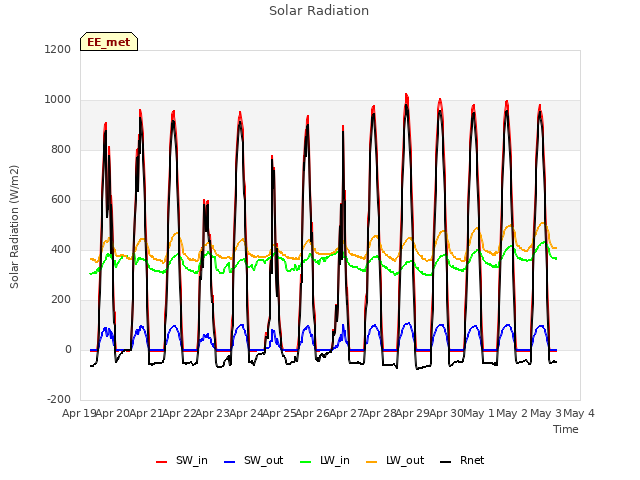Toggle the LW_out legend entry
Viewport: 640px width, 480px height.
point(395,460)
